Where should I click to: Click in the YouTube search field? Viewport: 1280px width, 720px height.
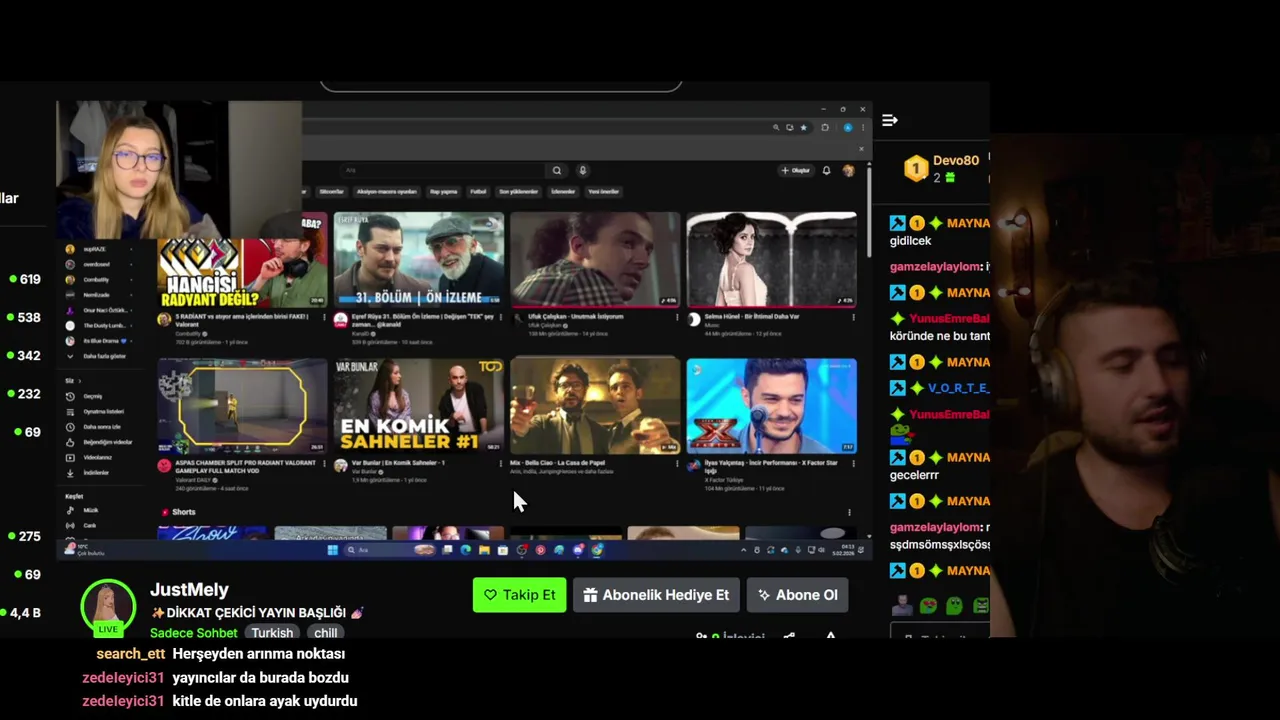coord(442,170)
